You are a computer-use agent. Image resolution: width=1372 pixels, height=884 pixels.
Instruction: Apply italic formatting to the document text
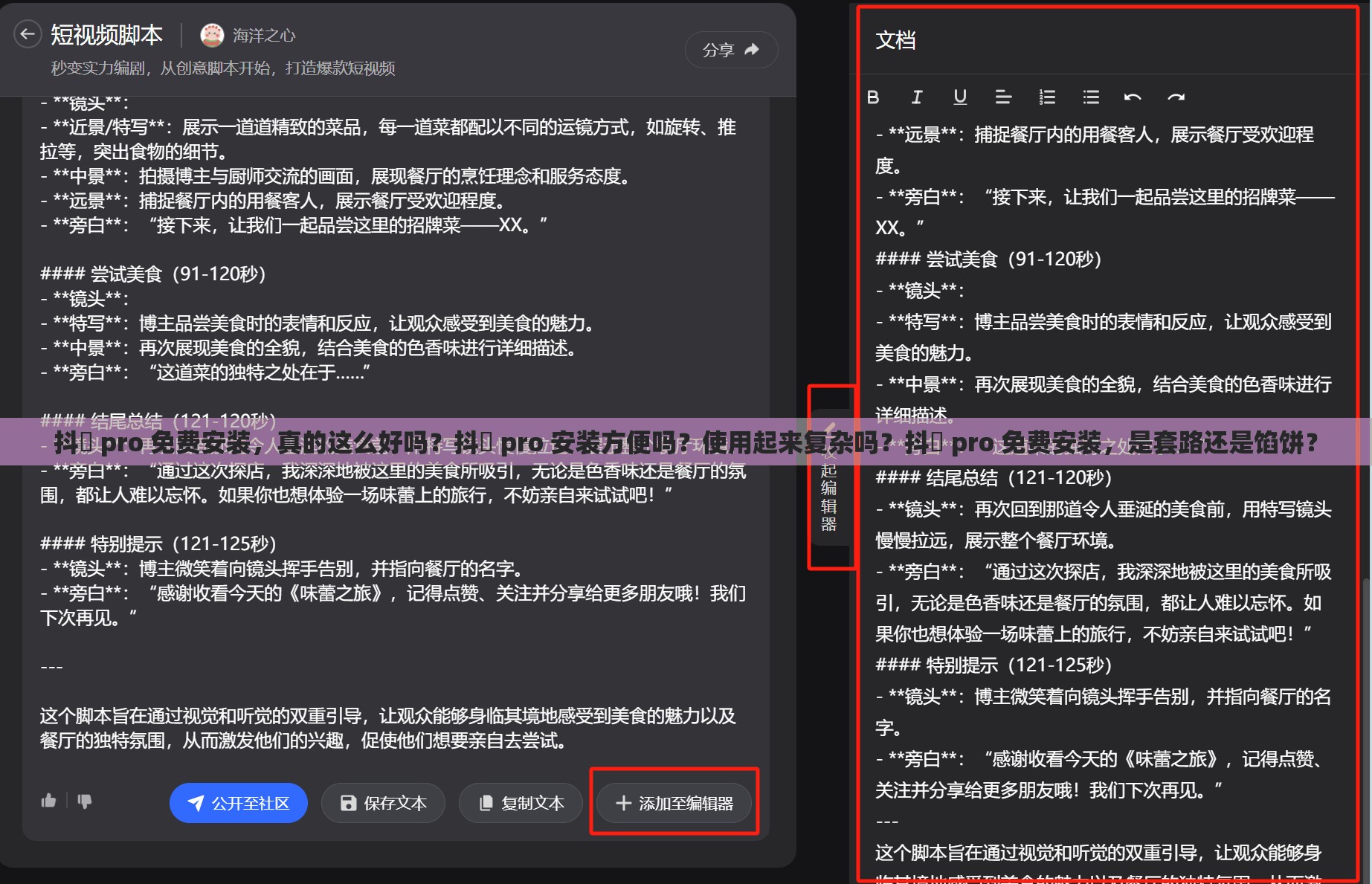917,97
